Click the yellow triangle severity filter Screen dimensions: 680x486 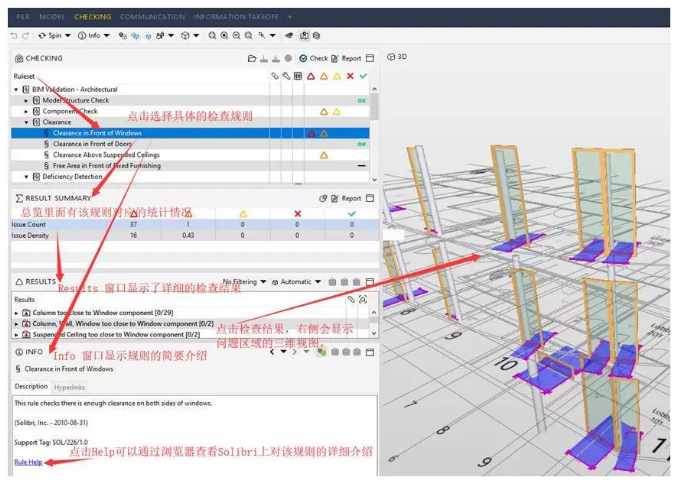pyautogui.click(x=337, y=76)
